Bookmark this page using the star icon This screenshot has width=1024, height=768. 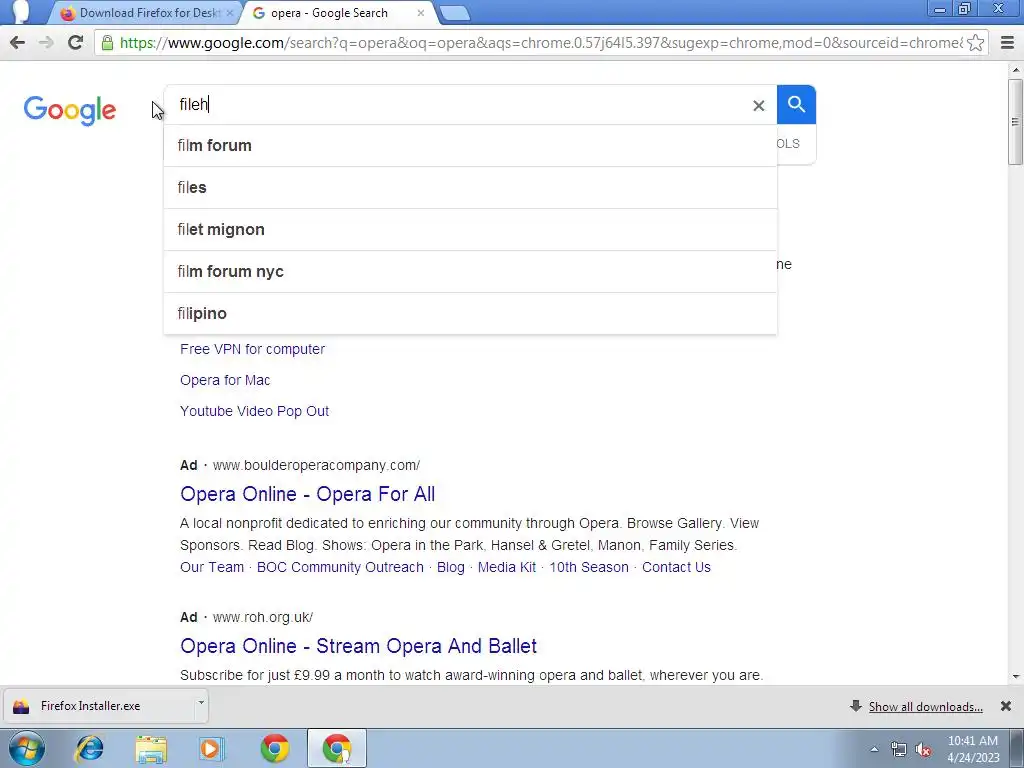pyautogui.click(x=976, y=43)
